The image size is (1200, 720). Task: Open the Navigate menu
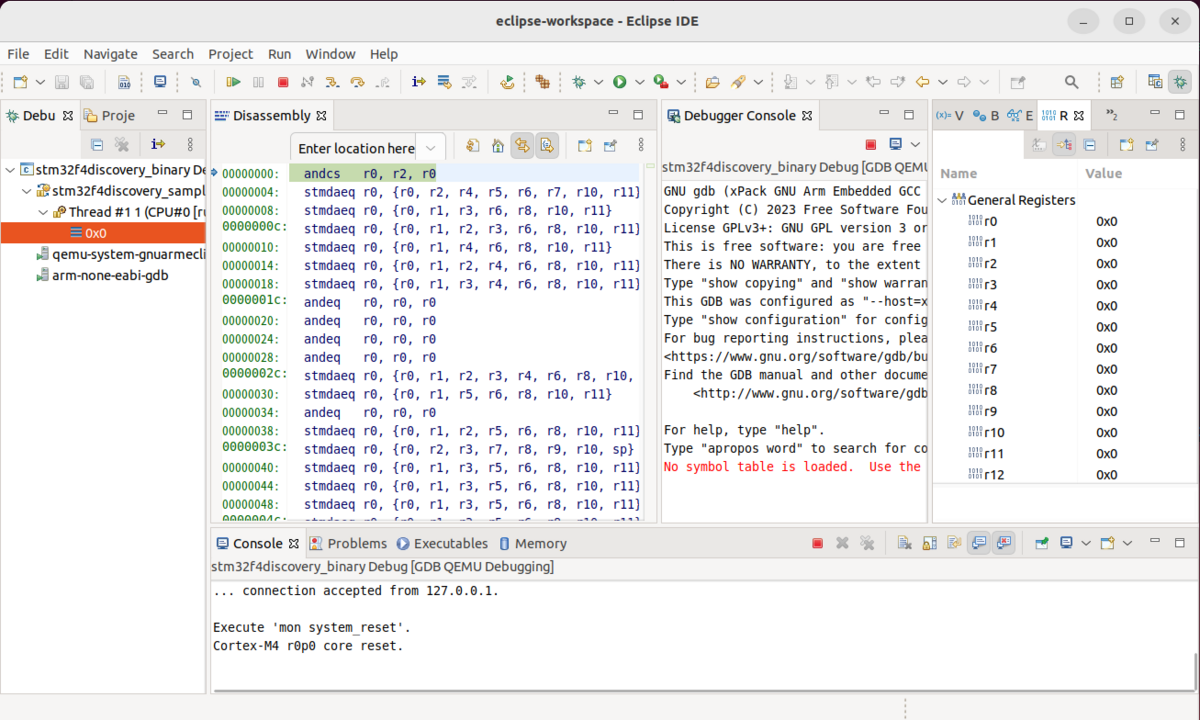point(110,54)
